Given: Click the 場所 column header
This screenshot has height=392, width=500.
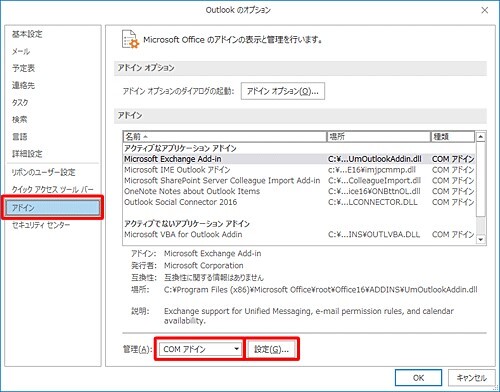Looking at the screenshot, I should click(379, 136).
